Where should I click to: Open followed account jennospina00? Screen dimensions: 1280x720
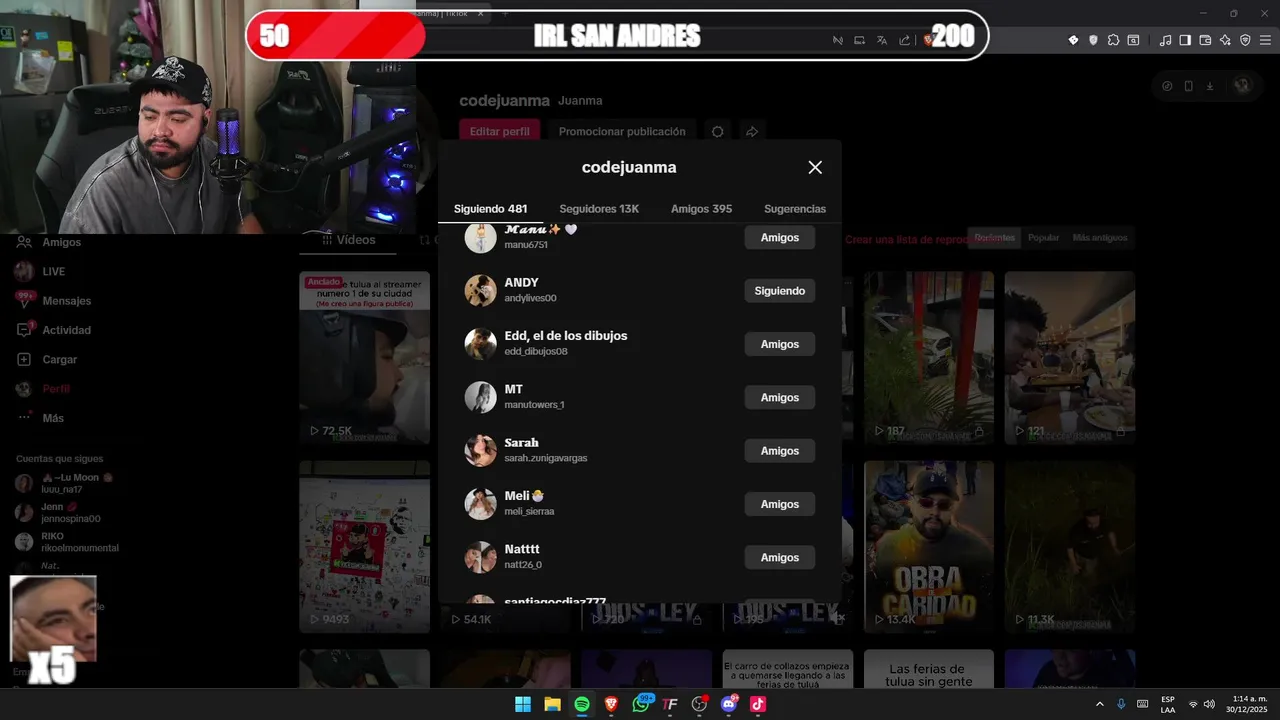58,513
